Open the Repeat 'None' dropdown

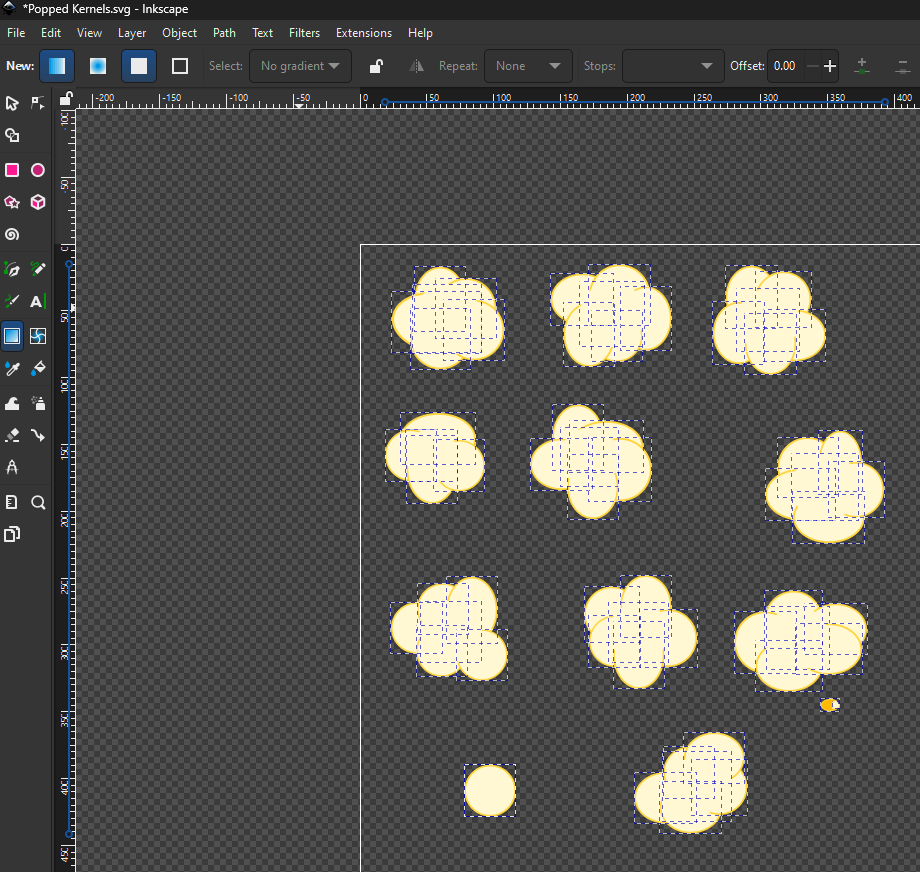[528, 66]
